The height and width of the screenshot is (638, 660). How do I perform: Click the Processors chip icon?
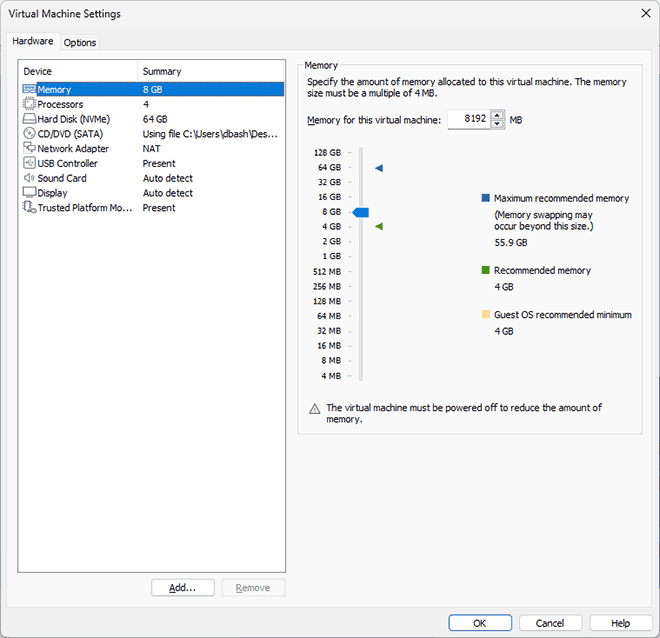click(29, 104)
